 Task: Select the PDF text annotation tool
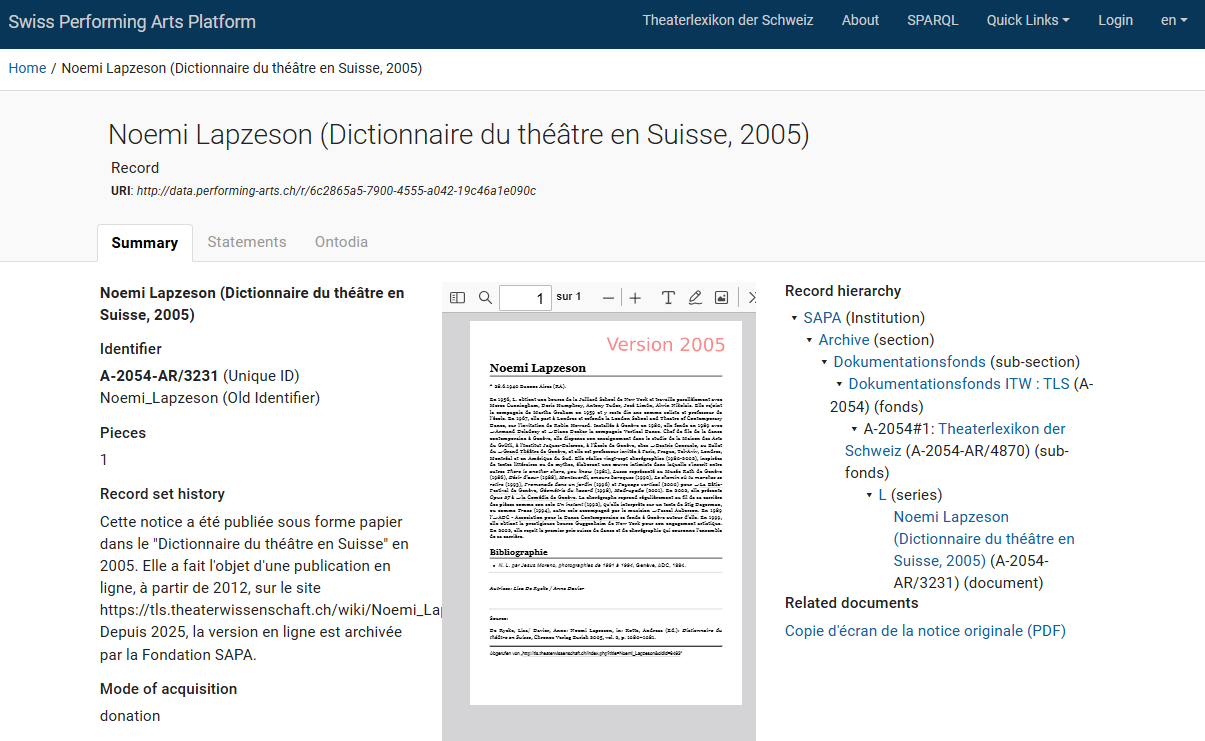[668, 298]
